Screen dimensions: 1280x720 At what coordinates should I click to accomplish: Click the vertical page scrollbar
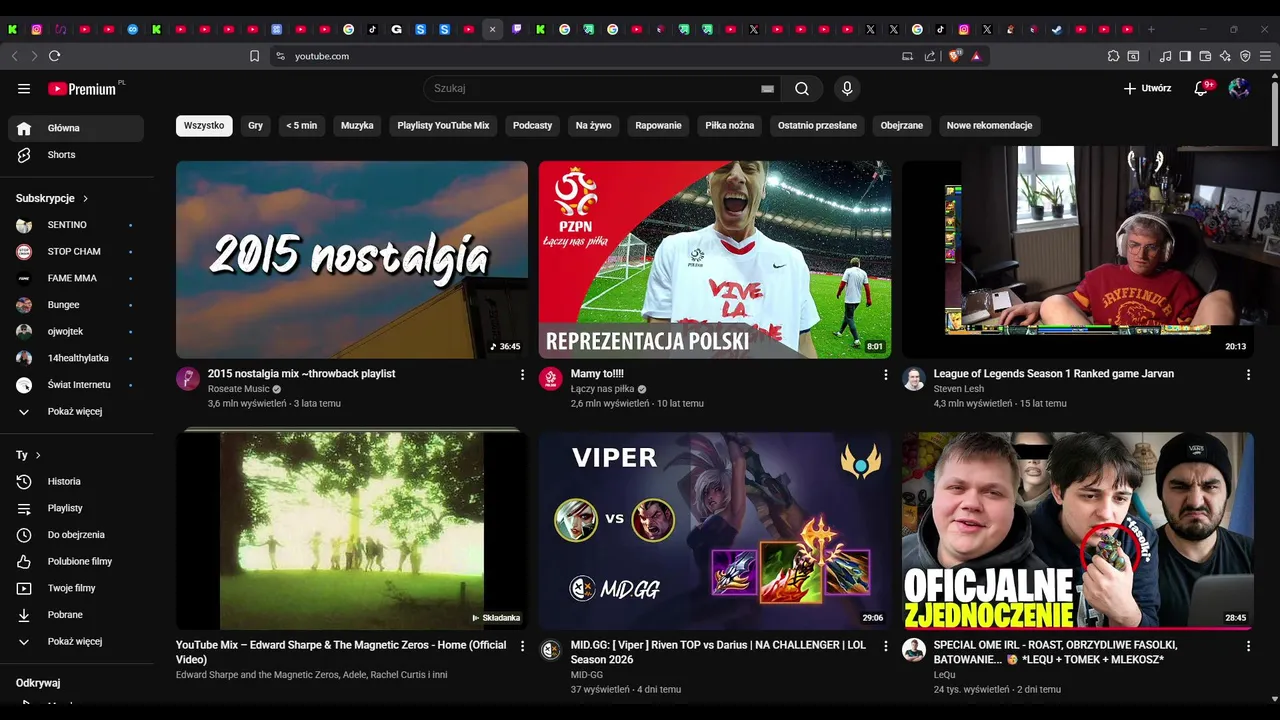[1274, 115]
